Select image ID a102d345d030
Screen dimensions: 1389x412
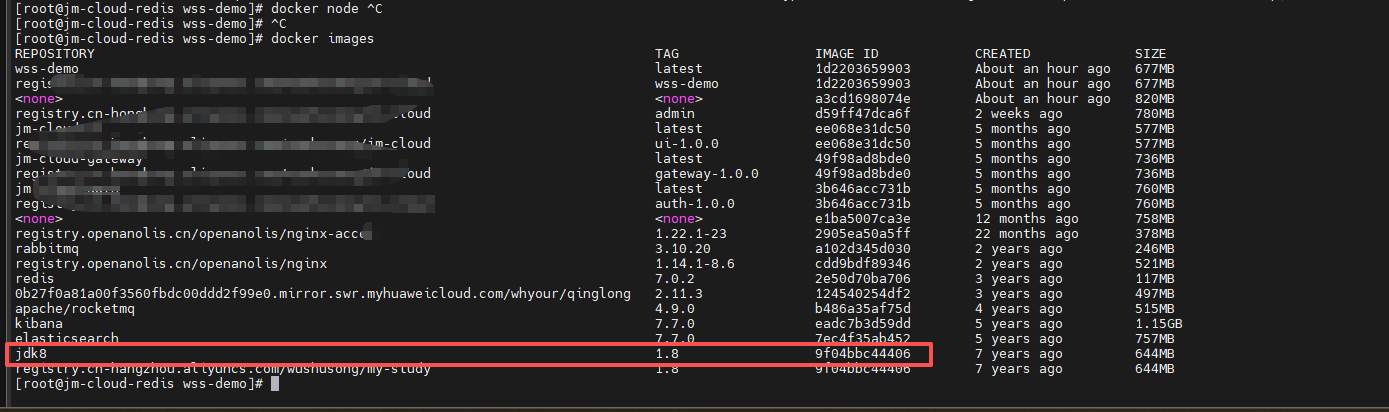click(862, 249)
